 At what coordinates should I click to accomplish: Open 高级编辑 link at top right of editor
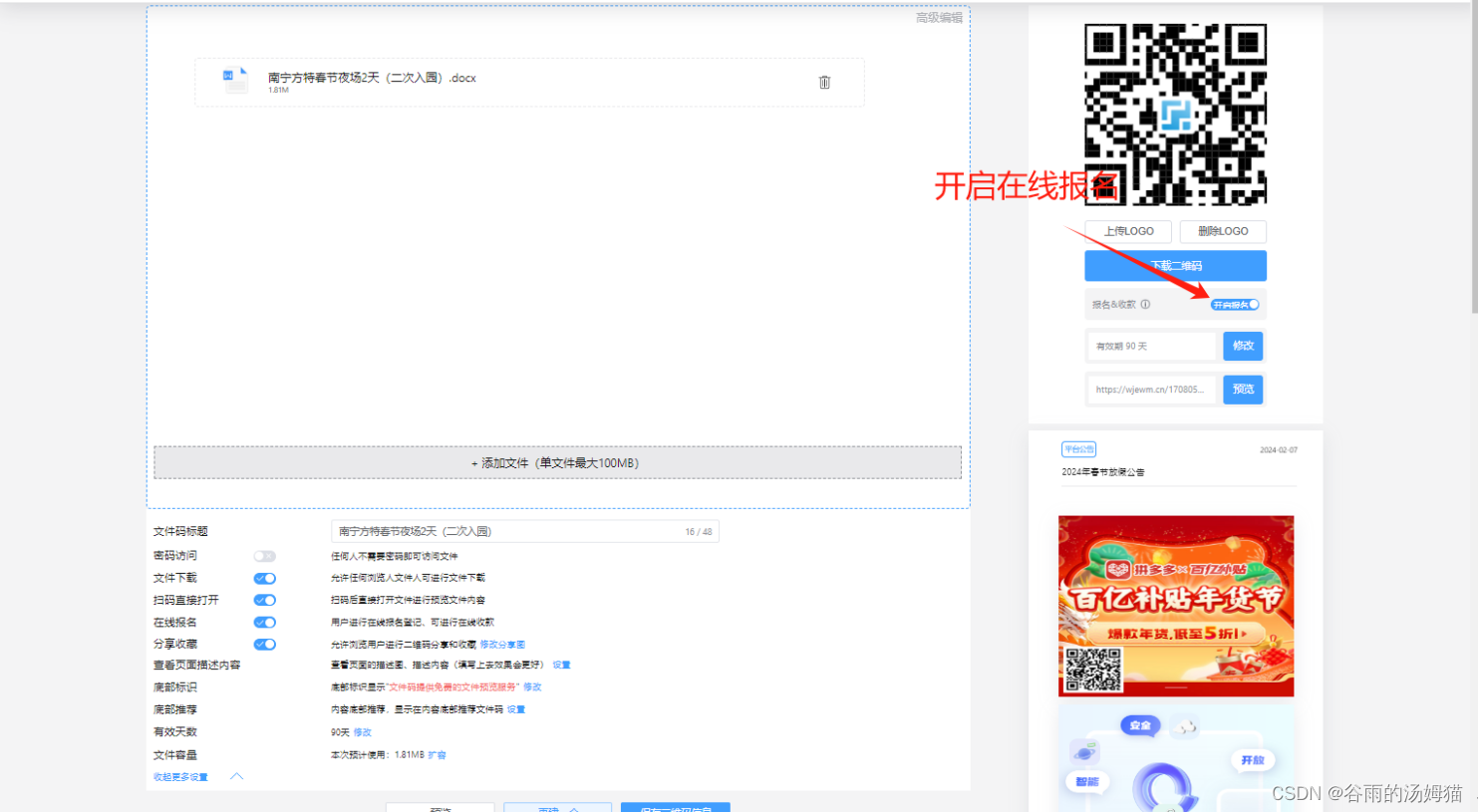coord(939,18)
